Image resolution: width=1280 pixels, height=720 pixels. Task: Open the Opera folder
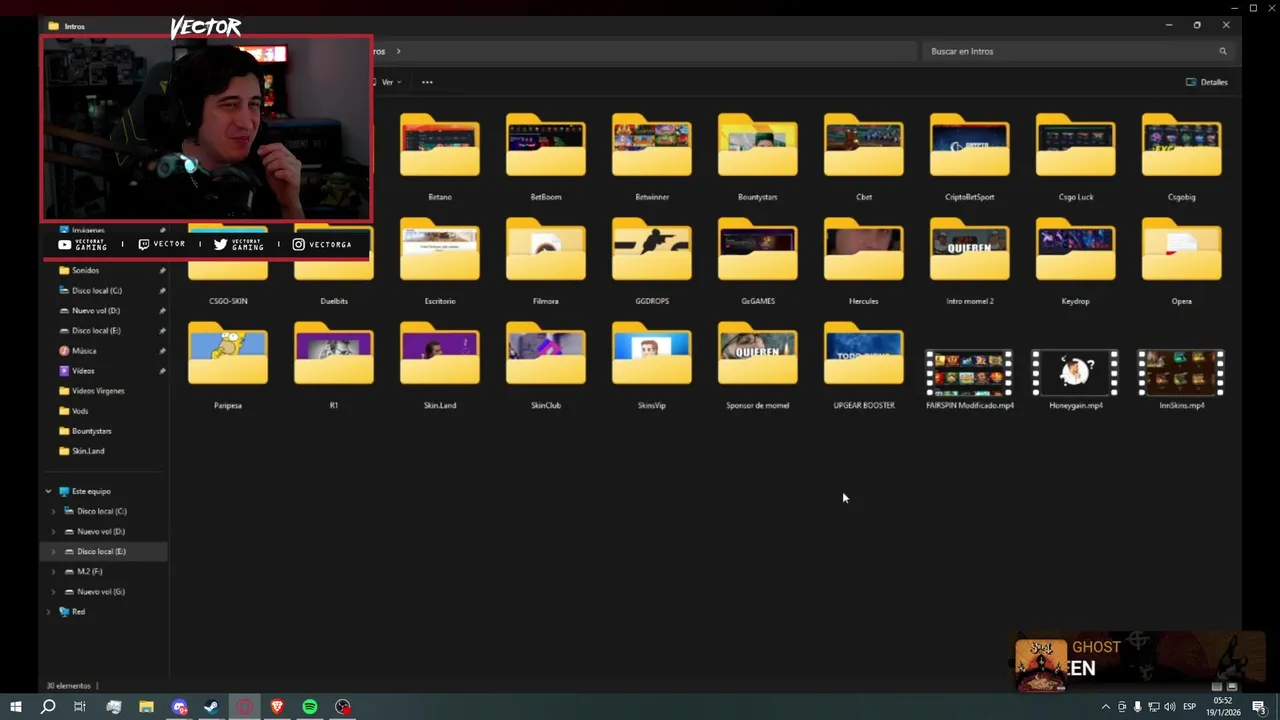[x=1182, y=251]
